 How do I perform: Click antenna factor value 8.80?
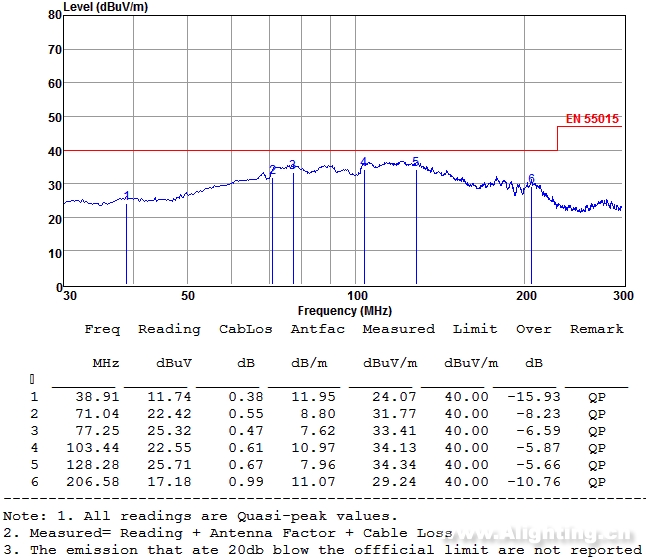click(318, 414)
